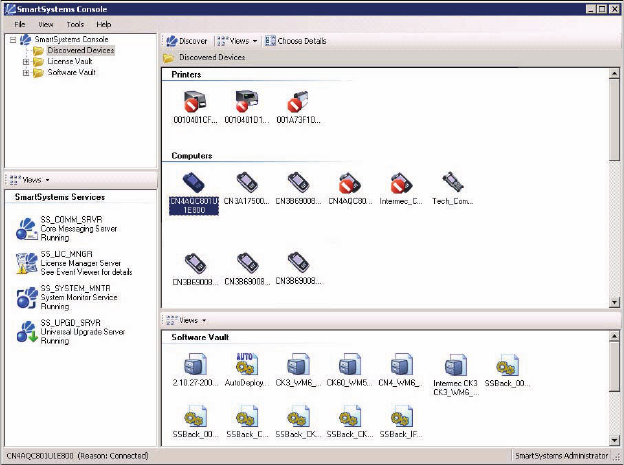Viewport: 624px width, 465px height.
Task: Click the SS_SYSTEM_MNTR System Monitor Service icon
Action: tap(27, 297)
